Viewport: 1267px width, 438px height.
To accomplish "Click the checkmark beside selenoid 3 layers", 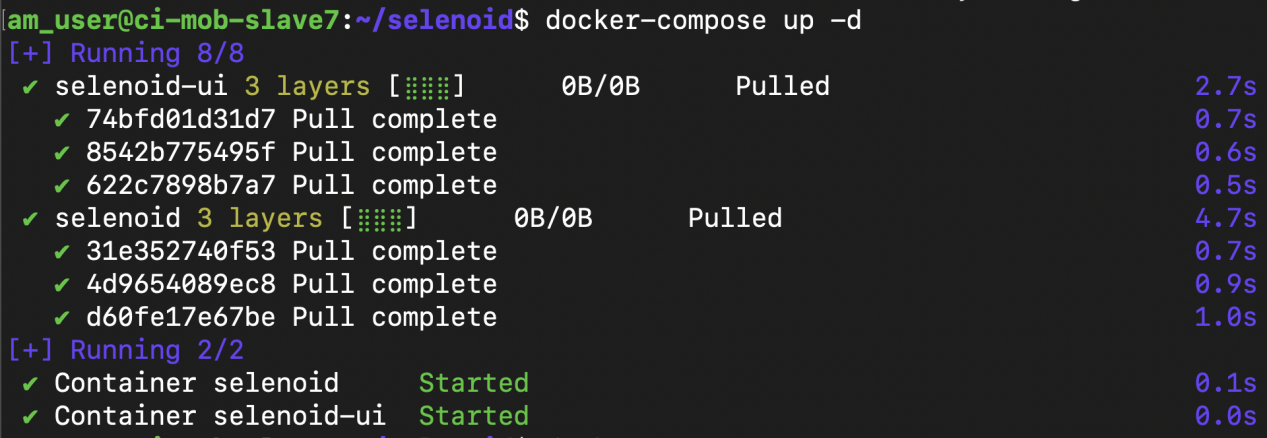I will click(x=30, y=219).
